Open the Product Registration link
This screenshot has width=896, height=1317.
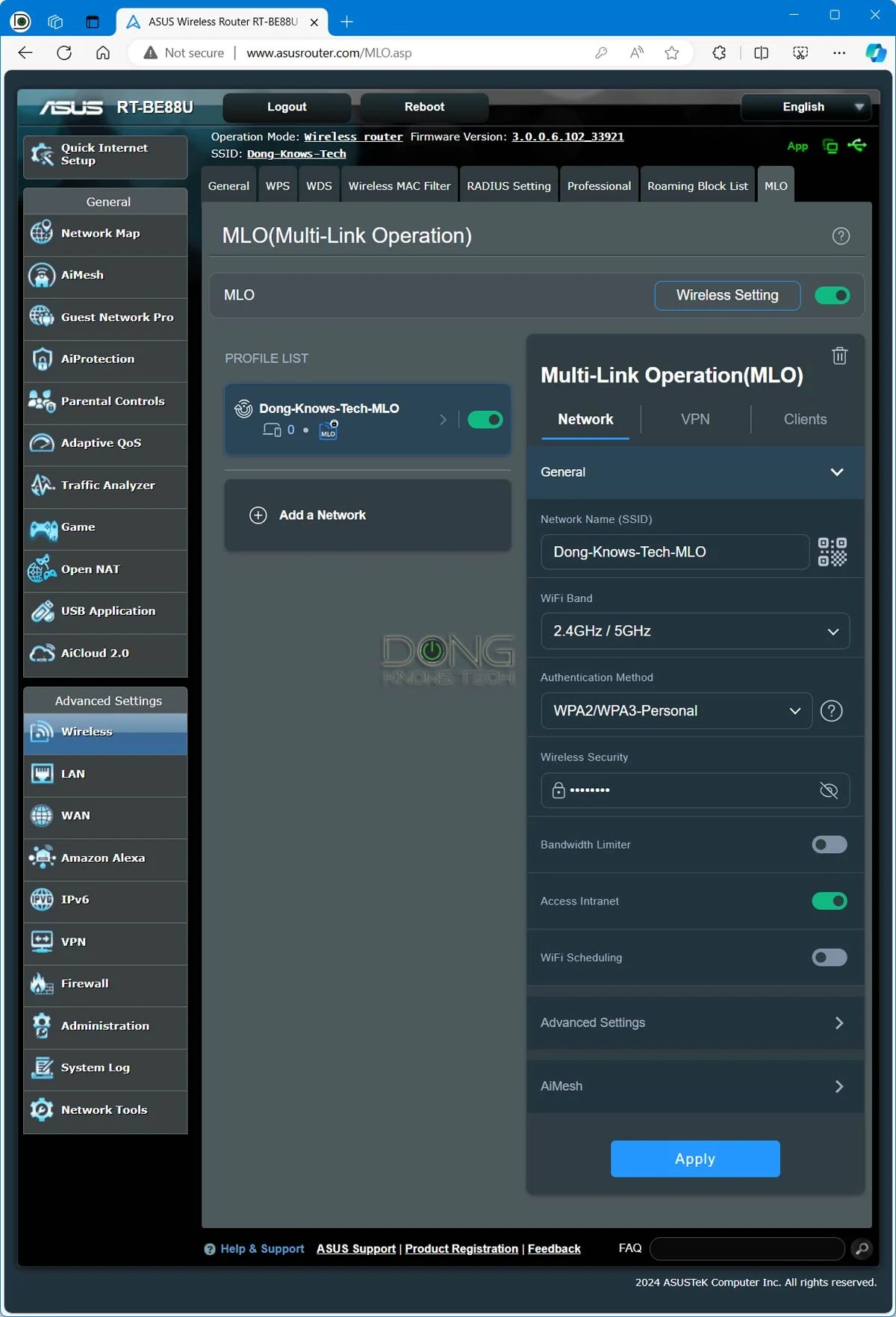[461, 1249]
